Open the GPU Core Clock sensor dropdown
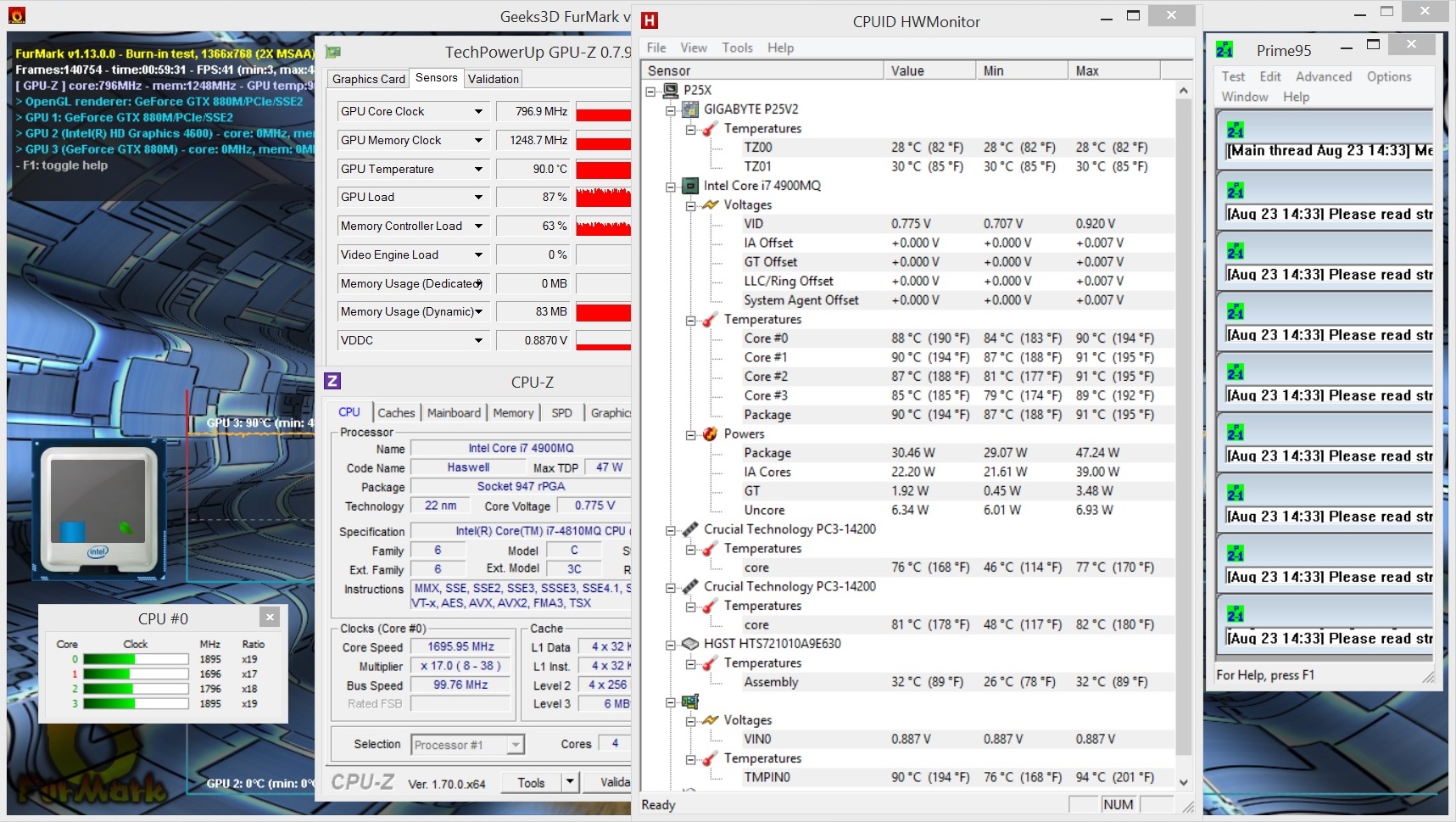The image size is (1456, 822). point(478,111)
